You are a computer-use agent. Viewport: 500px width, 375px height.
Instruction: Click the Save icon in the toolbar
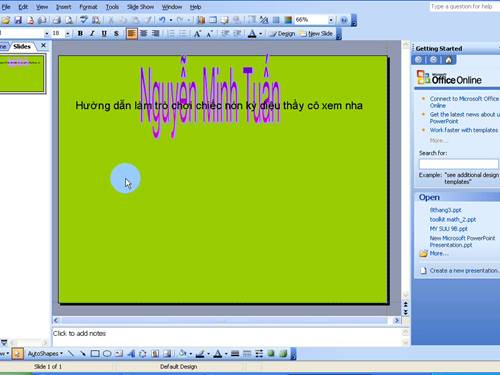pyautogui.click(x=18, y=20)
